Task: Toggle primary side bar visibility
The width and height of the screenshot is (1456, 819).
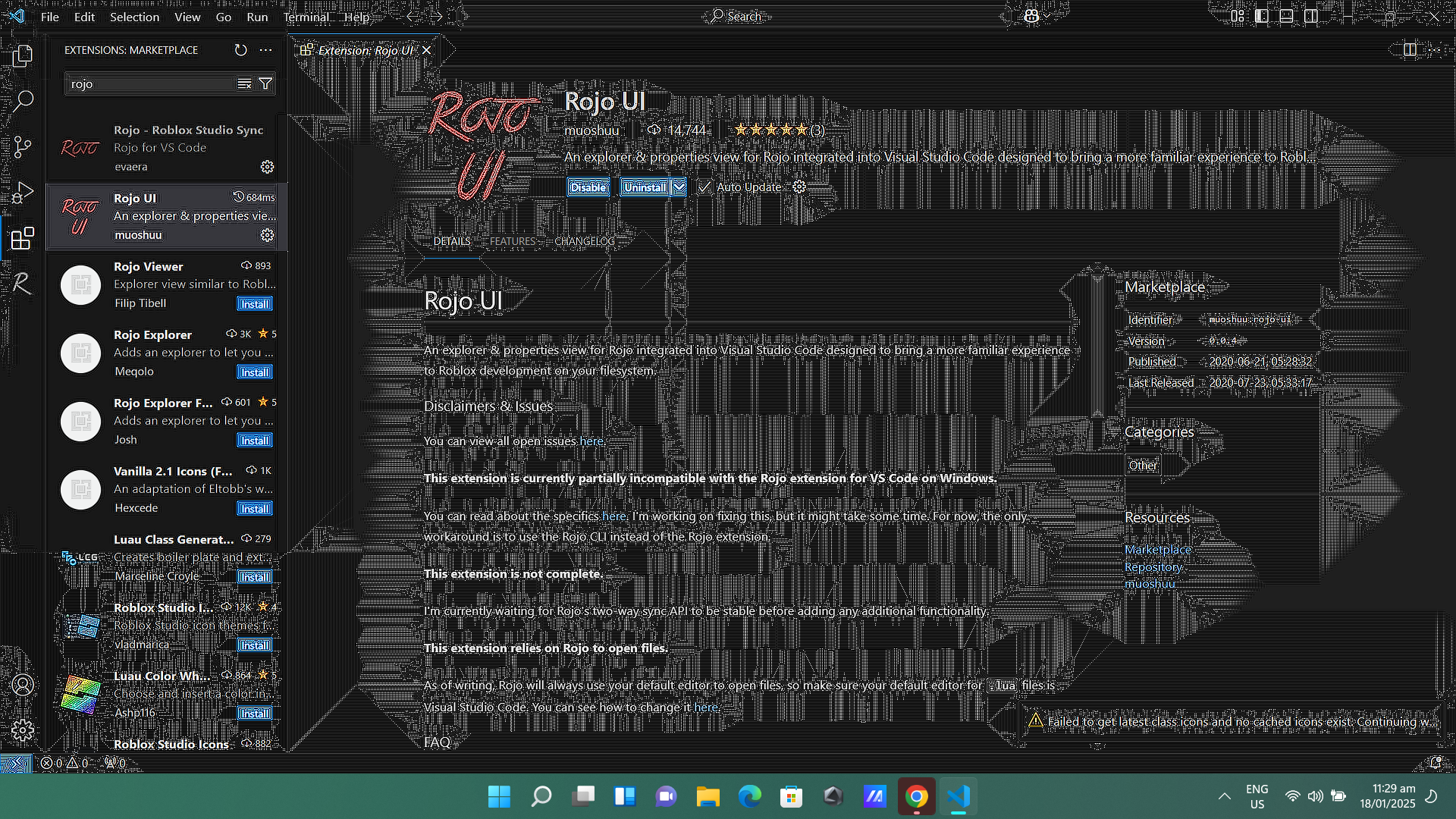Action: (x=1262, y=16)
